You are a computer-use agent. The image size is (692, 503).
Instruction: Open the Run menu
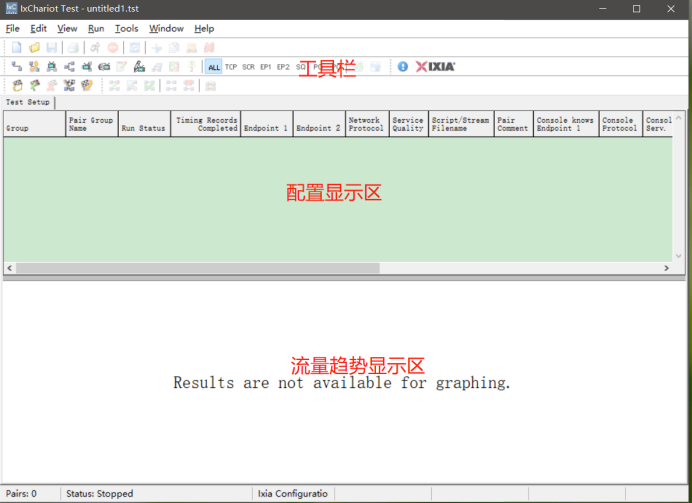click(96, 29)
